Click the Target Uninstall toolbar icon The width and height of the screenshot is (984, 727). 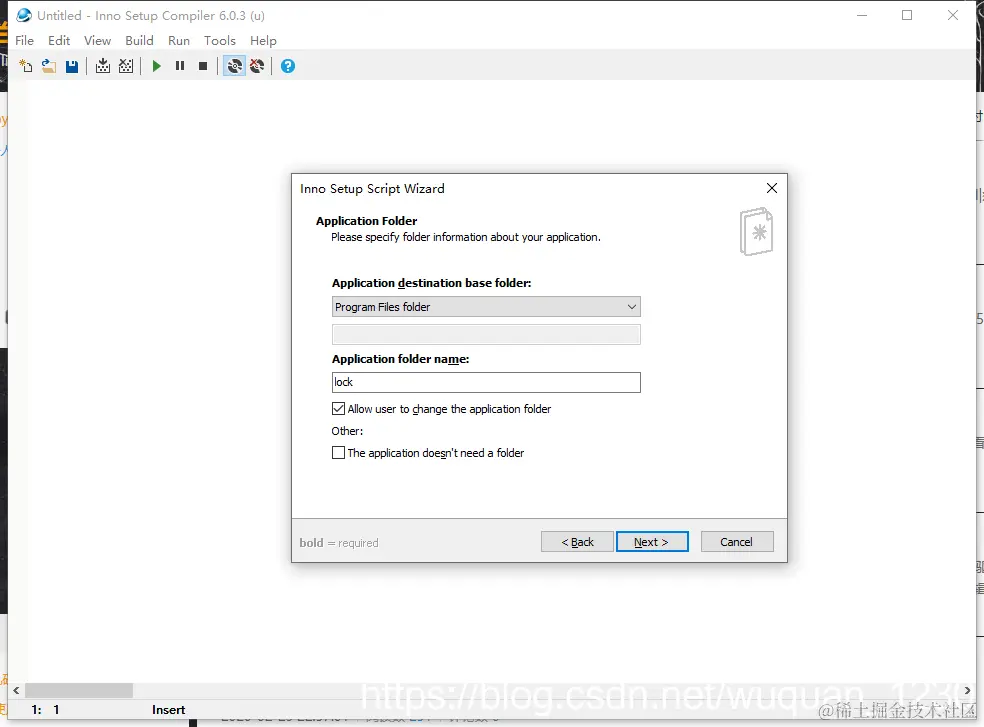pos(257,66)
